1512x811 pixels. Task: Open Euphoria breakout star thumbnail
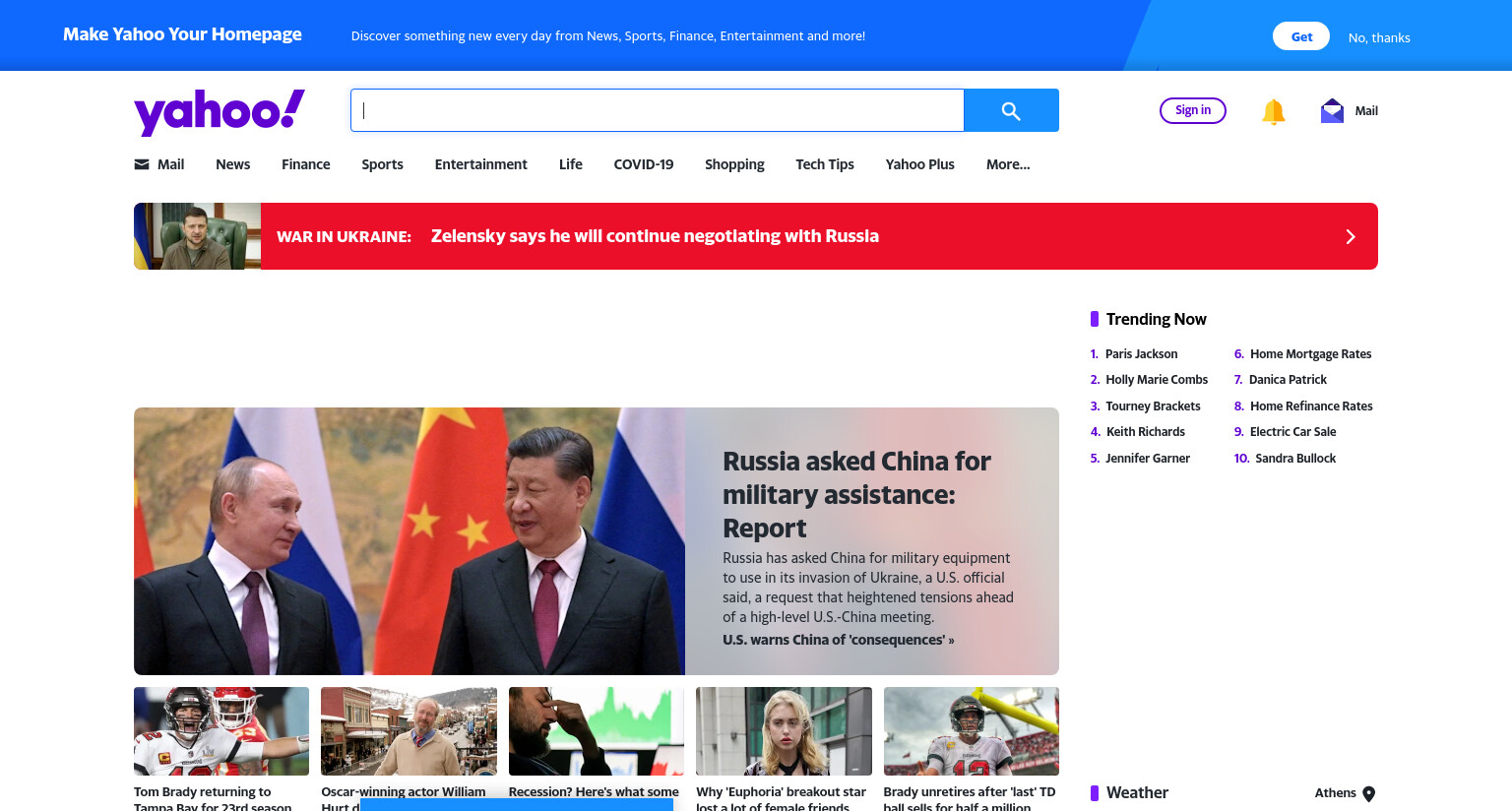784,731
